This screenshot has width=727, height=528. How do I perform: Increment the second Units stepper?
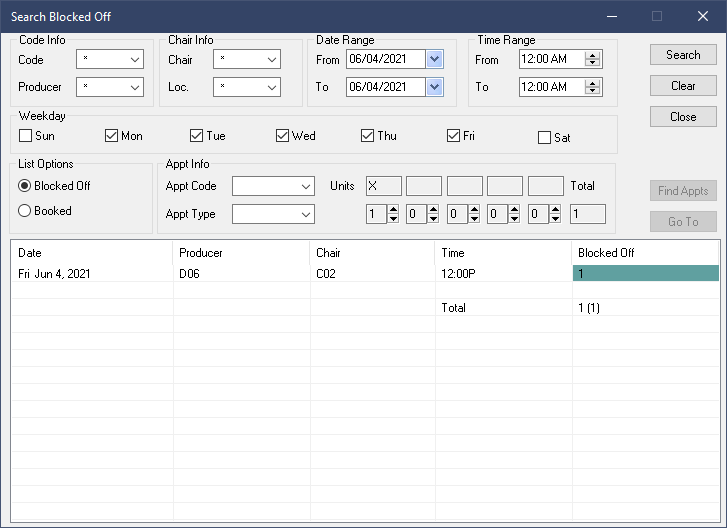click(x=433, y=210)
